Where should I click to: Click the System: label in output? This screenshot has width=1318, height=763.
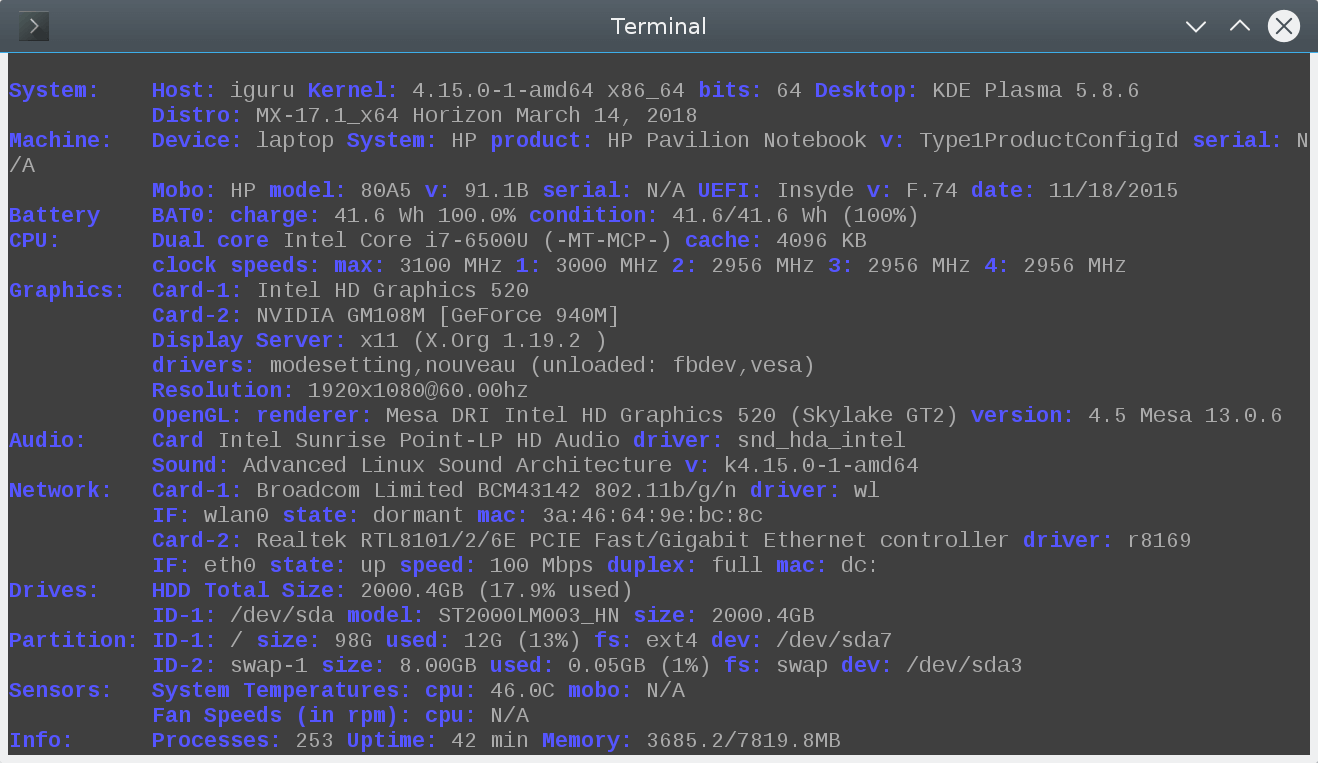click(x=54, y=91)
